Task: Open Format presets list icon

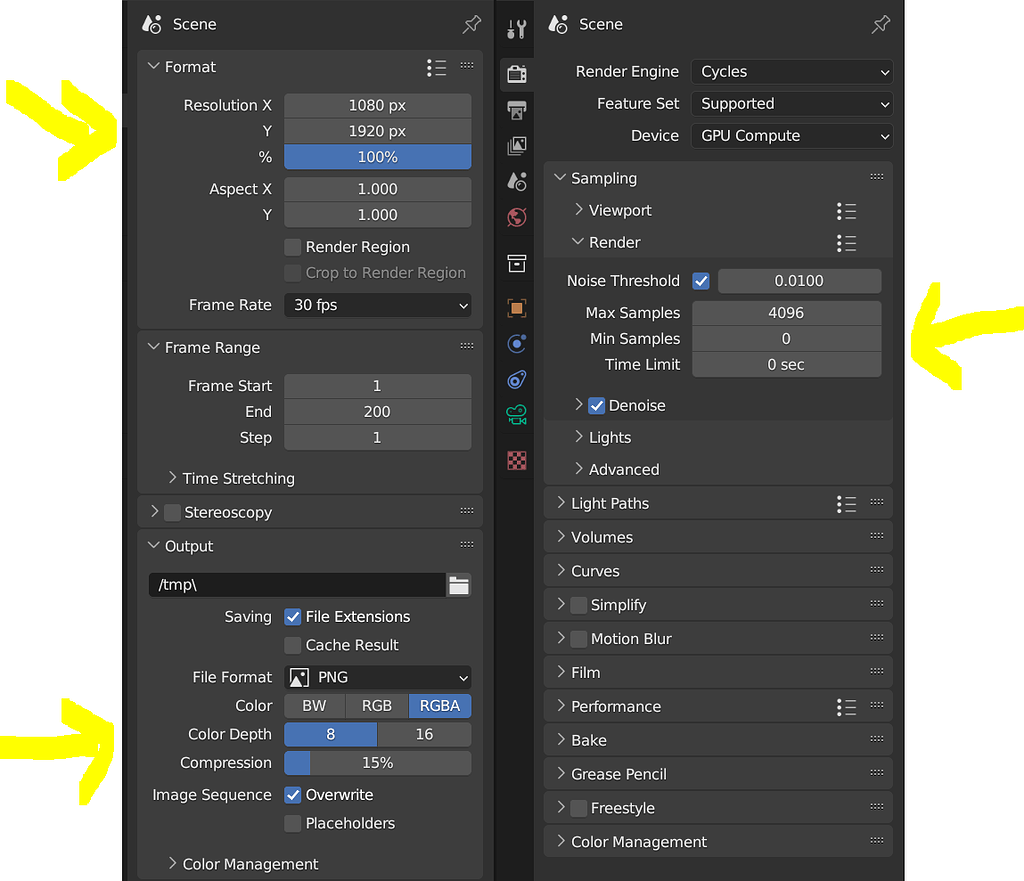Action: pyautogui.click(x=436, y=67)
